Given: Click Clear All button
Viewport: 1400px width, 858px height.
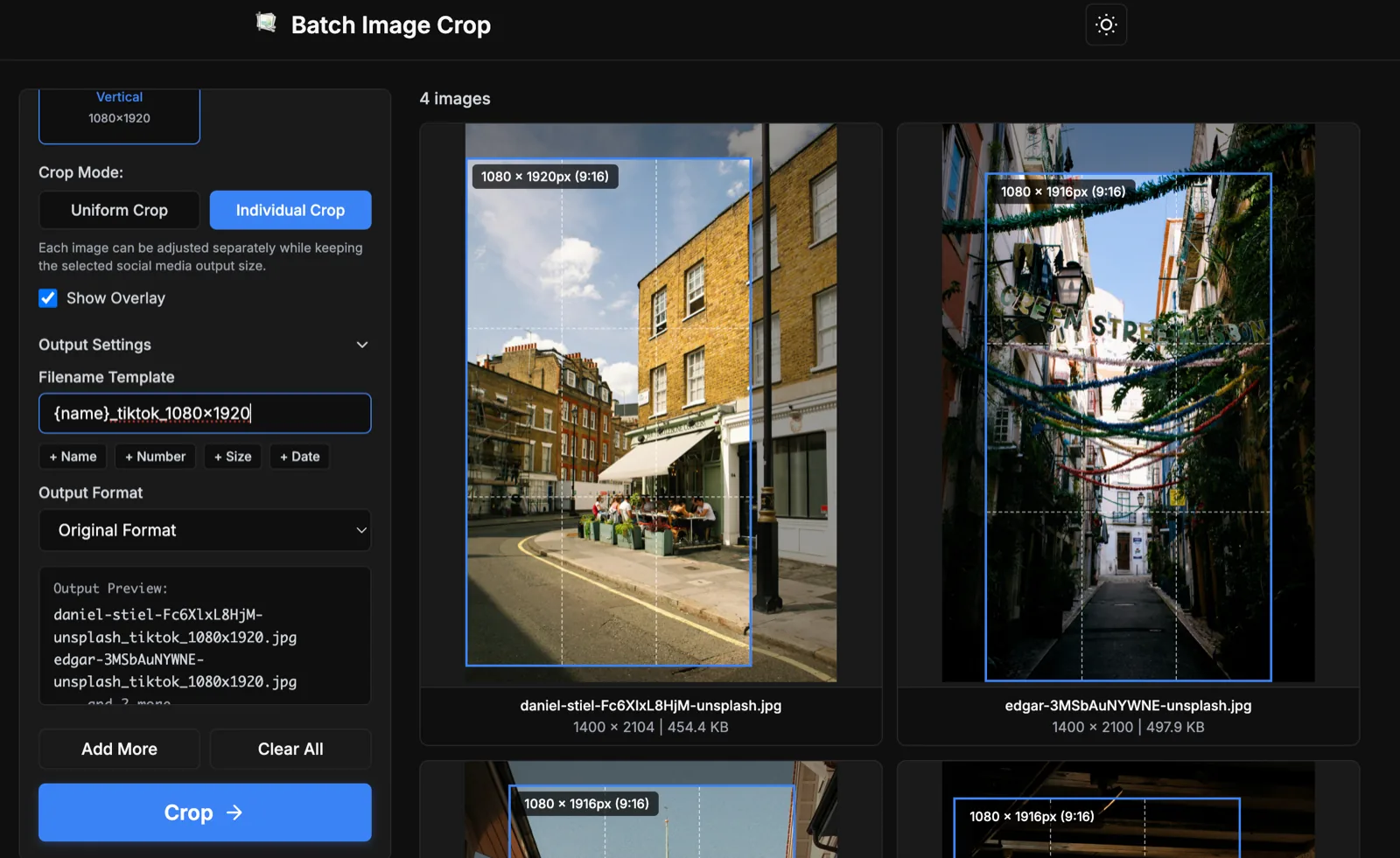Looking at the screenshot, I should (x=290, y=749).
